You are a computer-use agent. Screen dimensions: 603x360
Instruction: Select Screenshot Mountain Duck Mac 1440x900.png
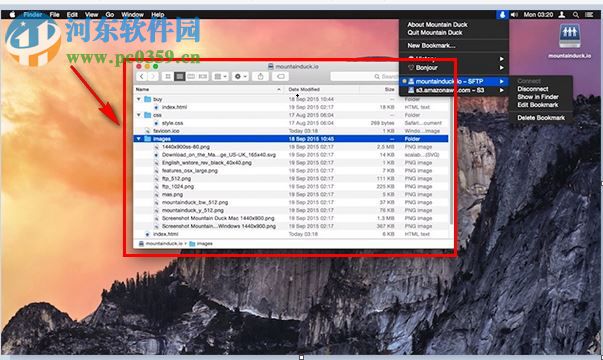[218, 218]
